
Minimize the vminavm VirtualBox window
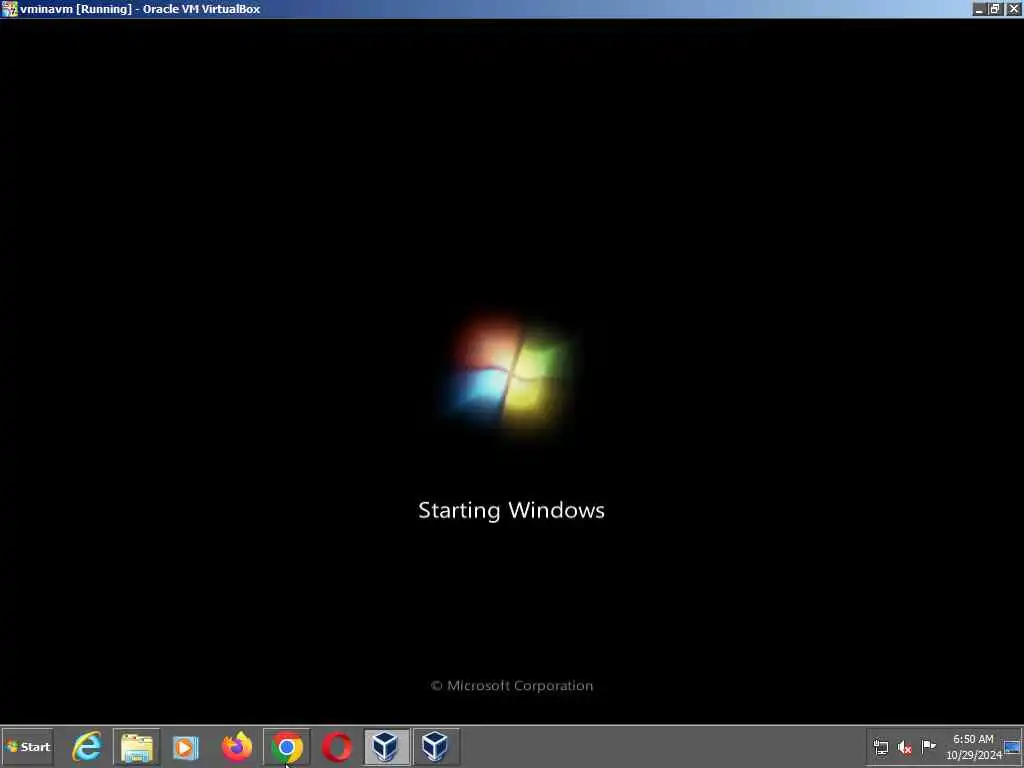978,9
